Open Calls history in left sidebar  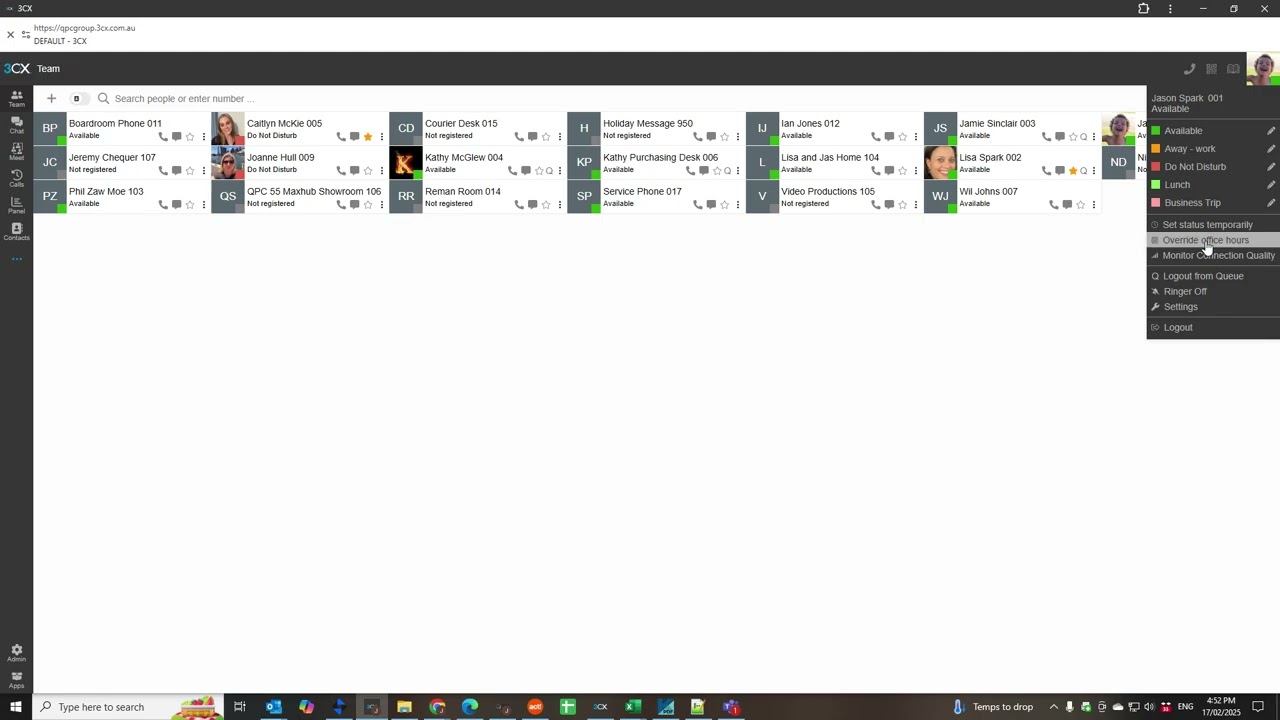tap(16, 179)
